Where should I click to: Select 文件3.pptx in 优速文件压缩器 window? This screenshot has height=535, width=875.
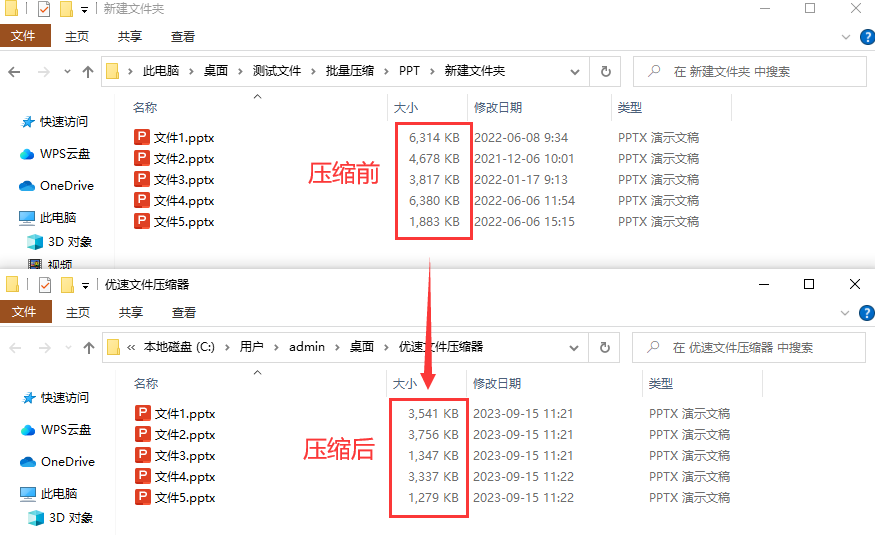coord(175,455)
